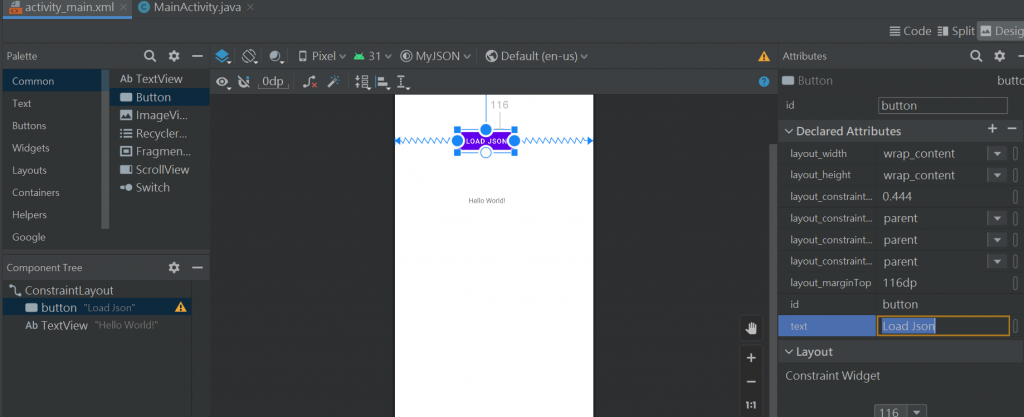Screen dimensions: 1024x417
Task: Open Guidelines options icon
Action: 403,82
